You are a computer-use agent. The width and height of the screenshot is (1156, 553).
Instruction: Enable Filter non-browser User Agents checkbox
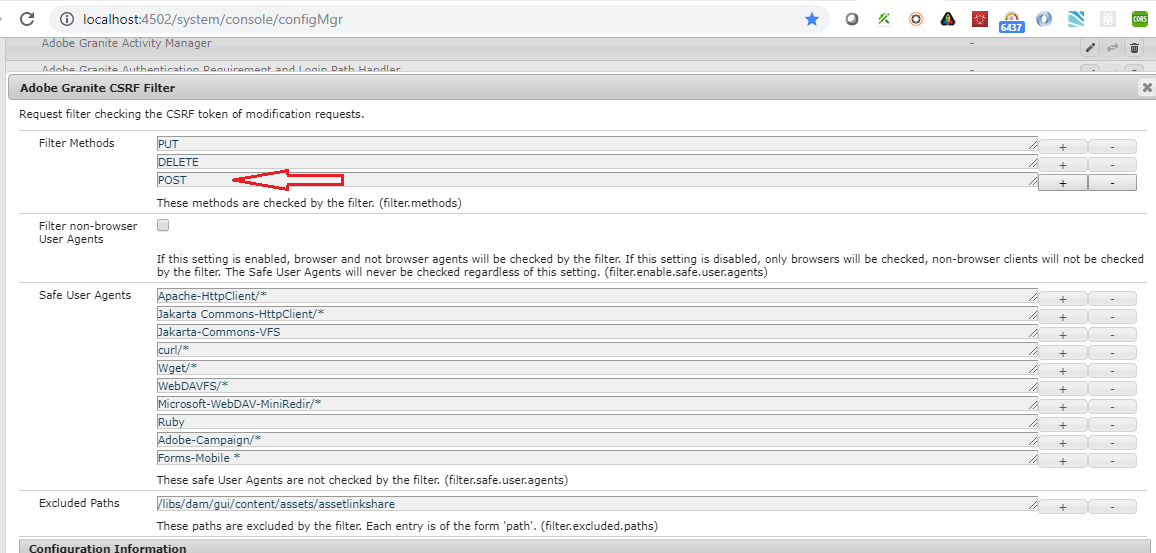164,226
